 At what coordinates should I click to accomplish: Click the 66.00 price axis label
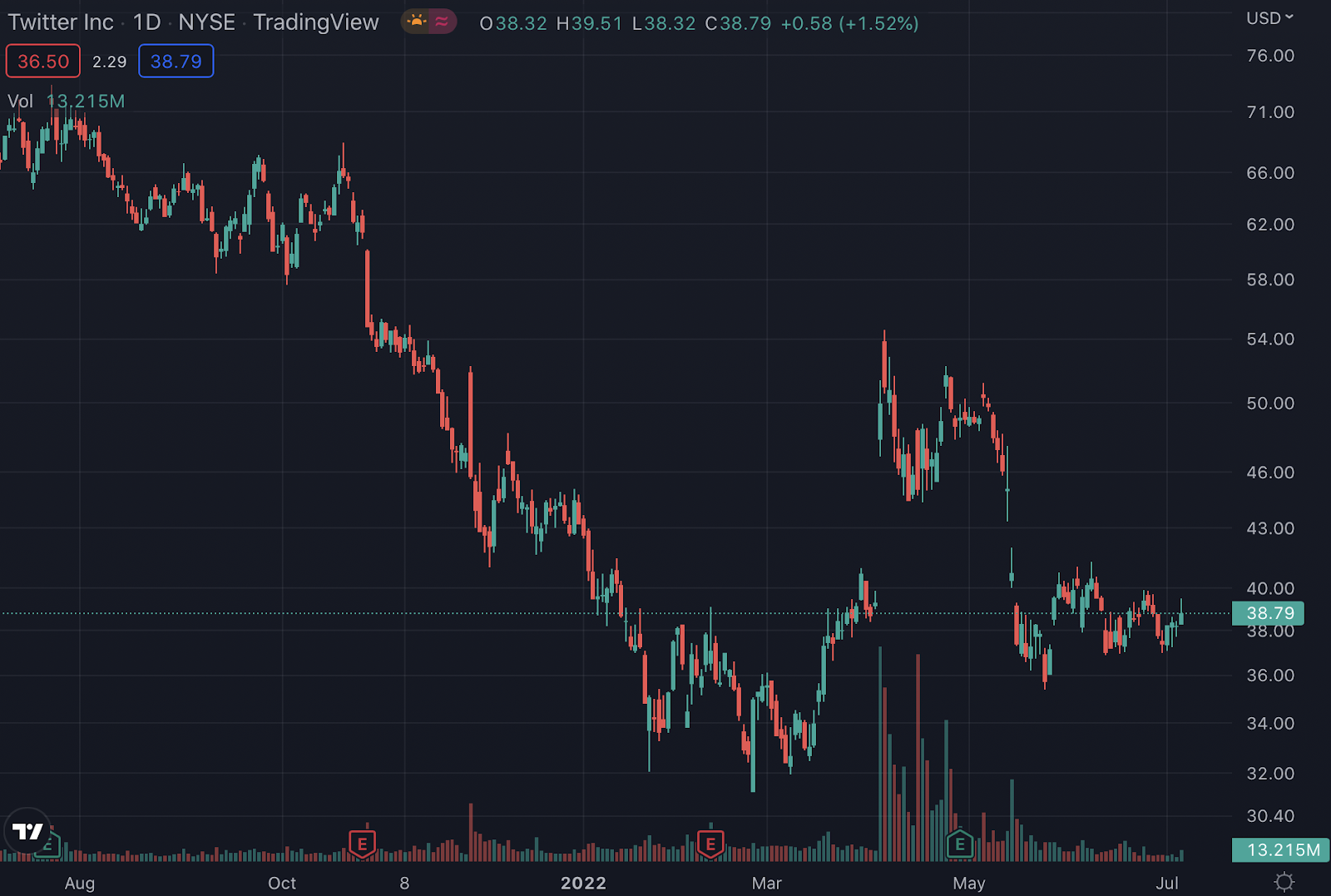click(1270, 173)
